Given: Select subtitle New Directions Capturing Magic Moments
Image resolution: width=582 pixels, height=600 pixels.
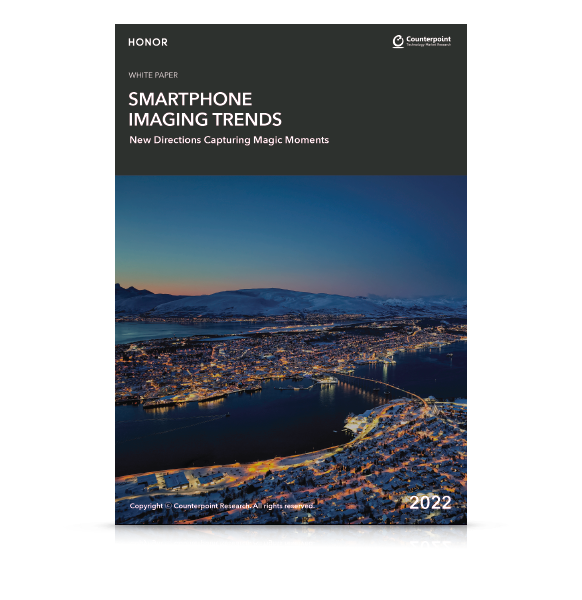Looking at the screenshot, I should coord(229,140).
